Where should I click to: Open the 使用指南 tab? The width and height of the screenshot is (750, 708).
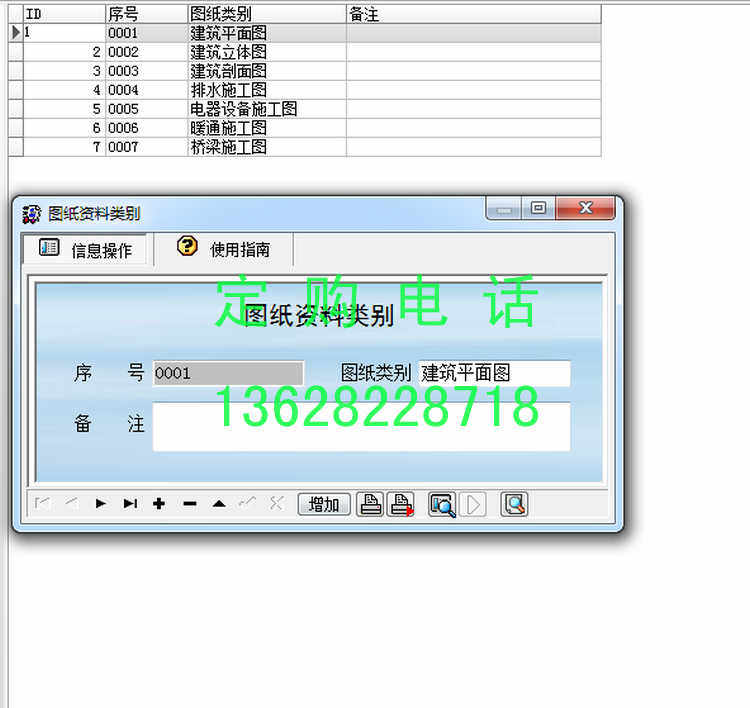(x=223, y=249)
